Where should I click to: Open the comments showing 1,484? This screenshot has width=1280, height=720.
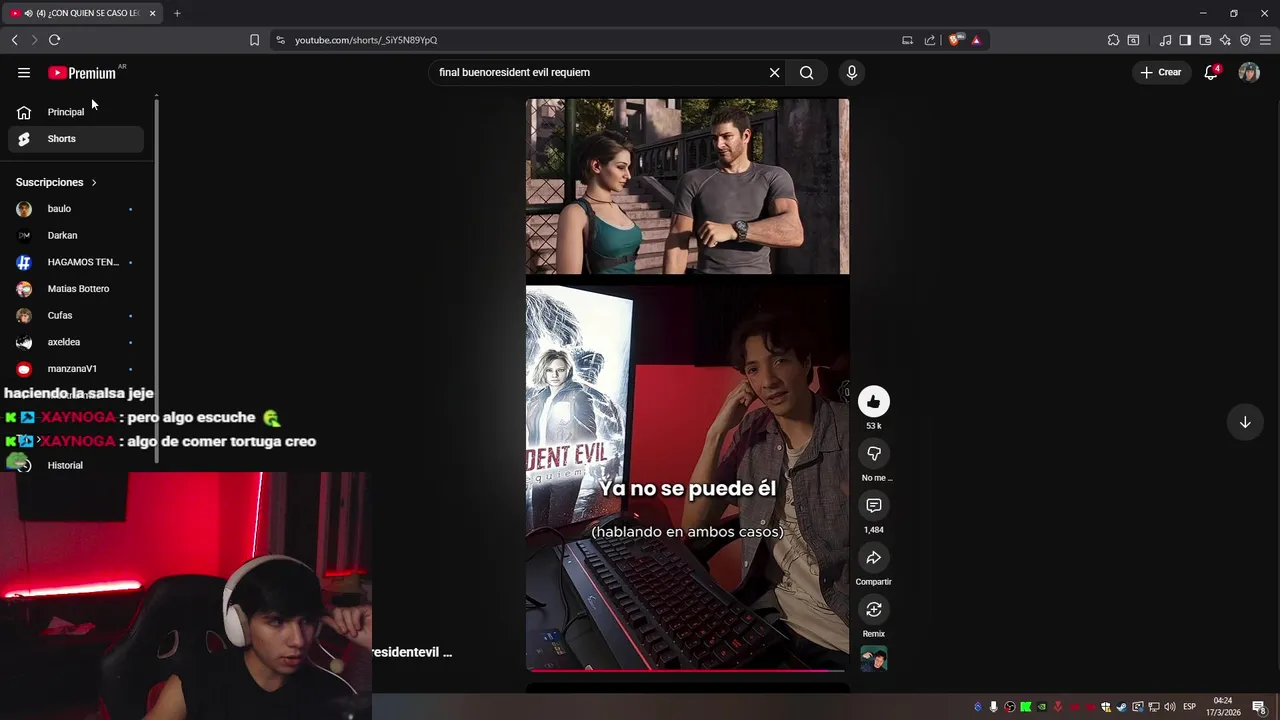pos(874,506)
